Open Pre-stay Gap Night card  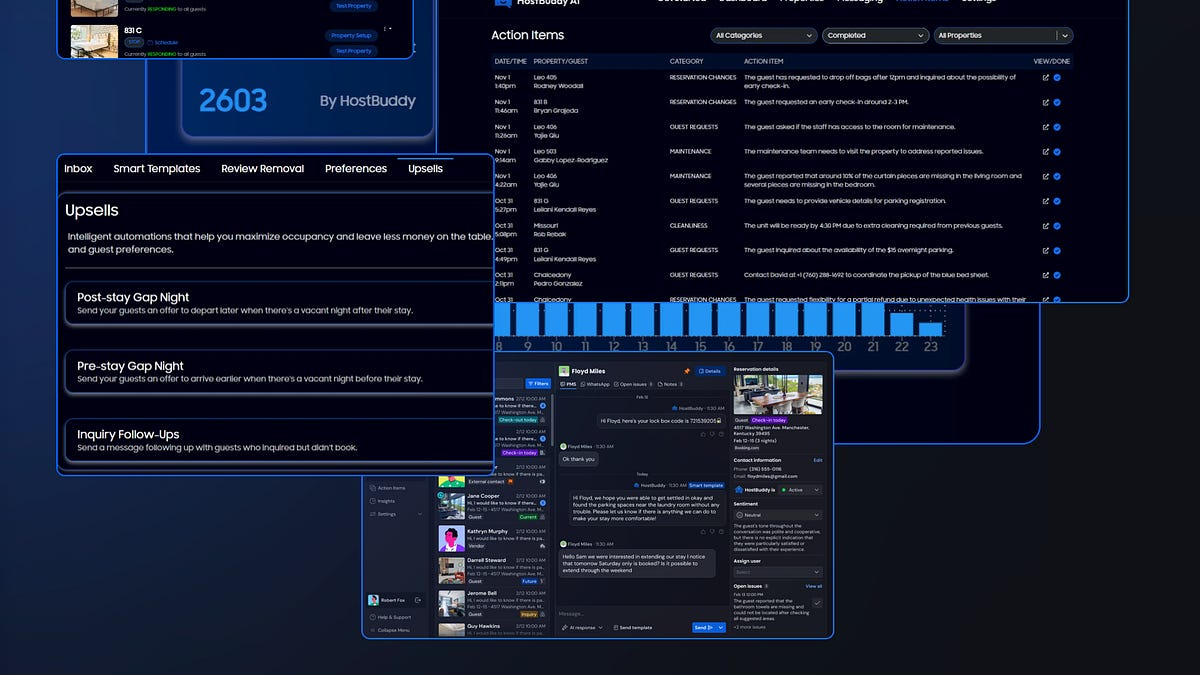point(279,372)
